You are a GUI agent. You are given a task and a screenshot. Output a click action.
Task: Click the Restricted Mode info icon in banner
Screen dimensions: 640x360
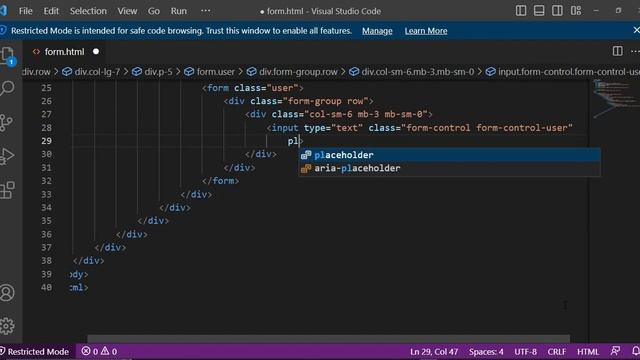[x=3, y=31]
